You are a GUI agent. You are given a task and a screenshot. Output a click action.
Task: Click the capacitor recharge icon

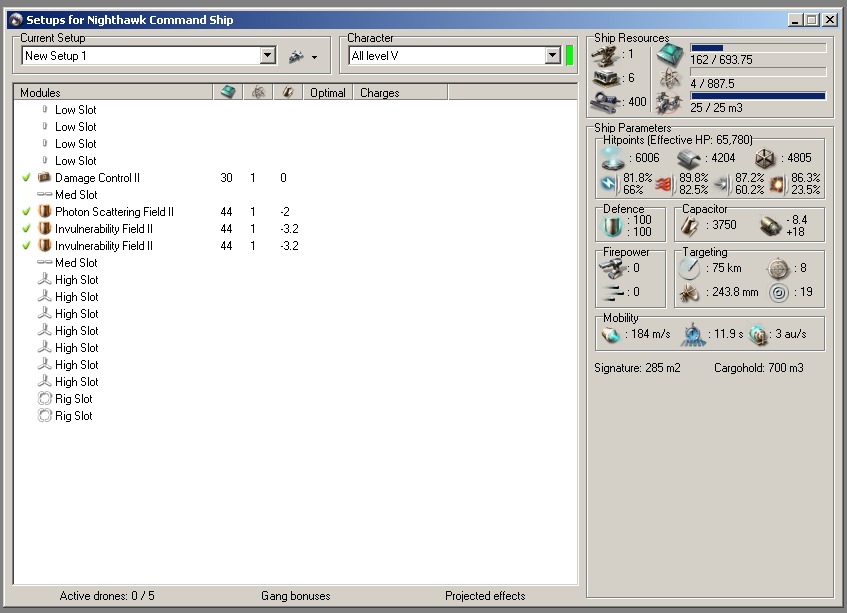tap(770, 226)
